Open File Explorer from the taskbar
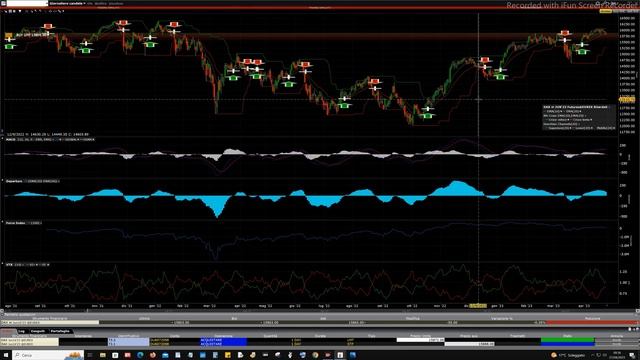 pyautogui.click(x=102, y=355)
